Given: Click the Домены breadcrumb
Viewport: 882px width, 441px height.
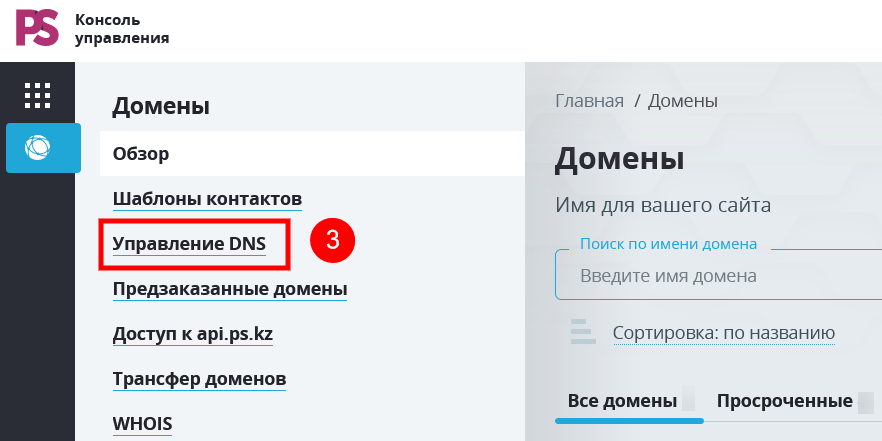Looking at the screenshot, I should pos(683,101).
